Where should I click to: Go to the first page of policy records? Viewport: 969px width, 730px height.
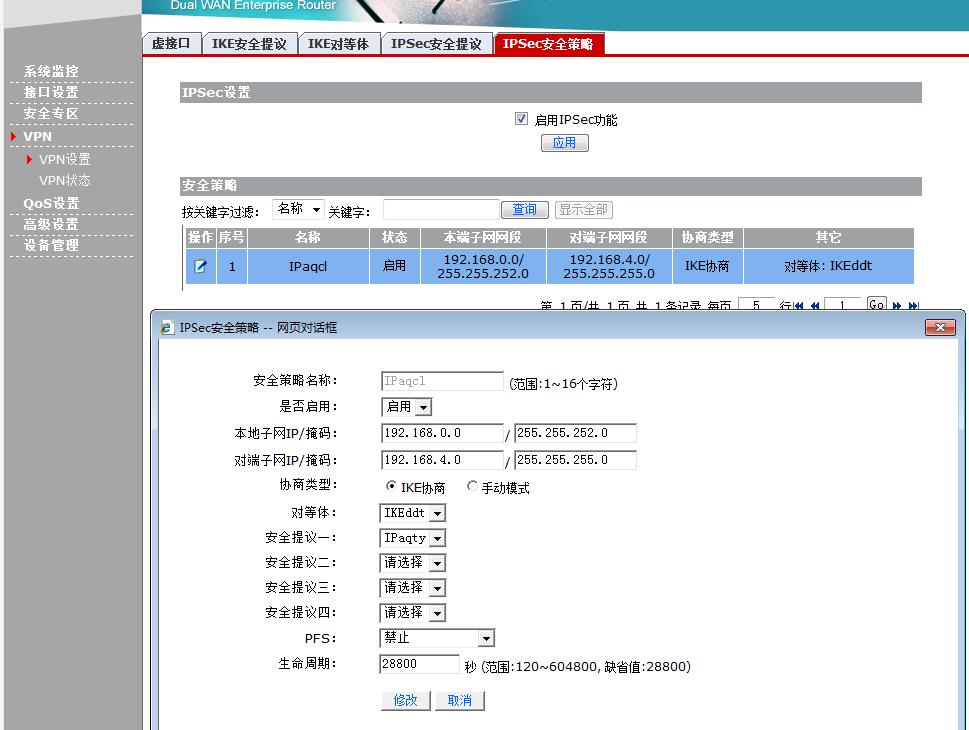pyautogui.click(x=799, y=305)
